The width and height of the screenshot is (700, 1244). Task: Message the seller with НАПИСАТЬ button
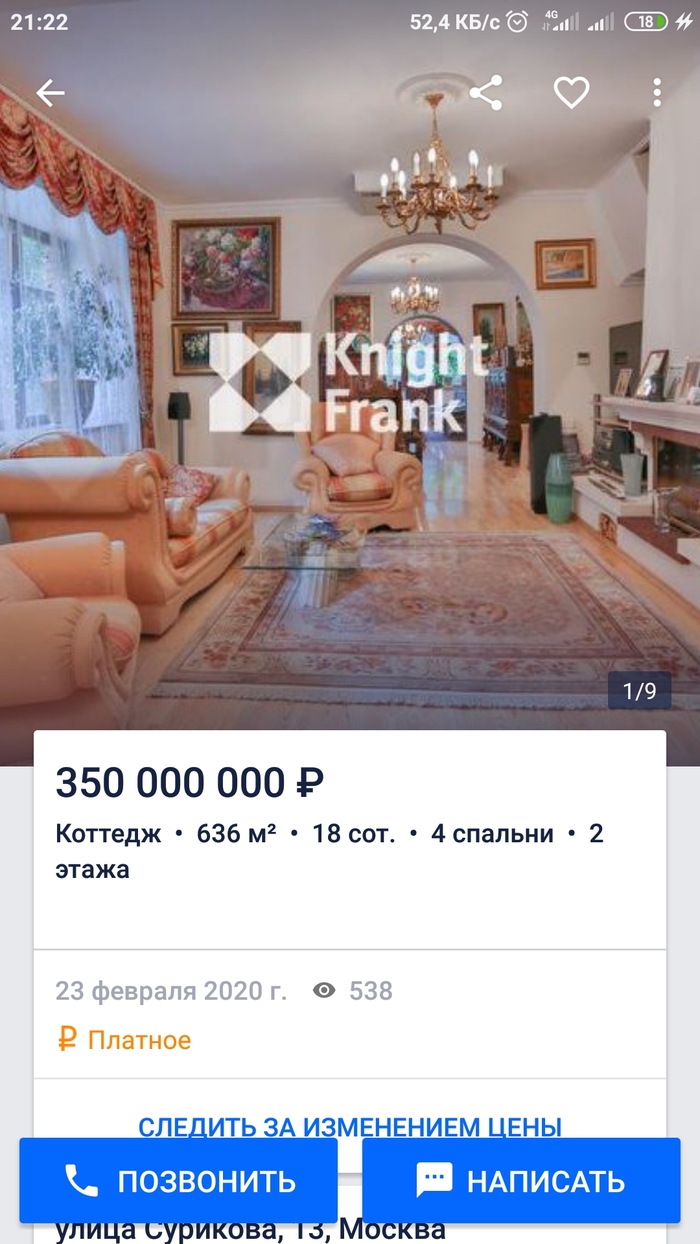tap(521, 1181)
